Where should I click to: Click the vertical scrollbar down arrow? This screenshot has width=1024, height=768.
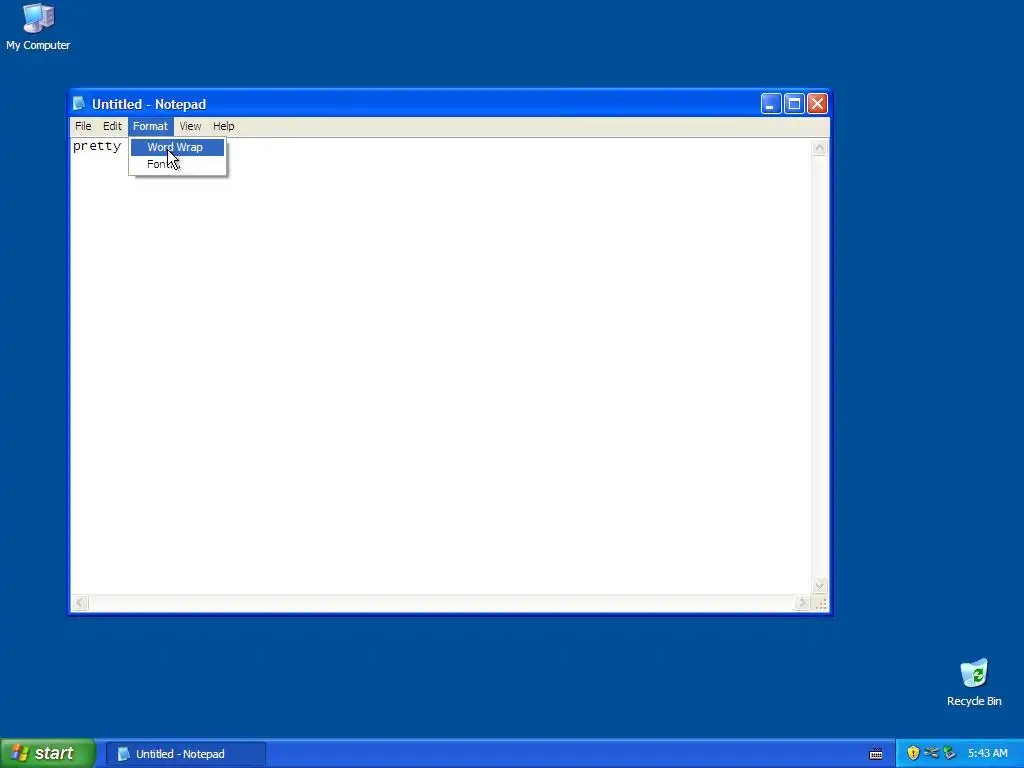point(820,586)
